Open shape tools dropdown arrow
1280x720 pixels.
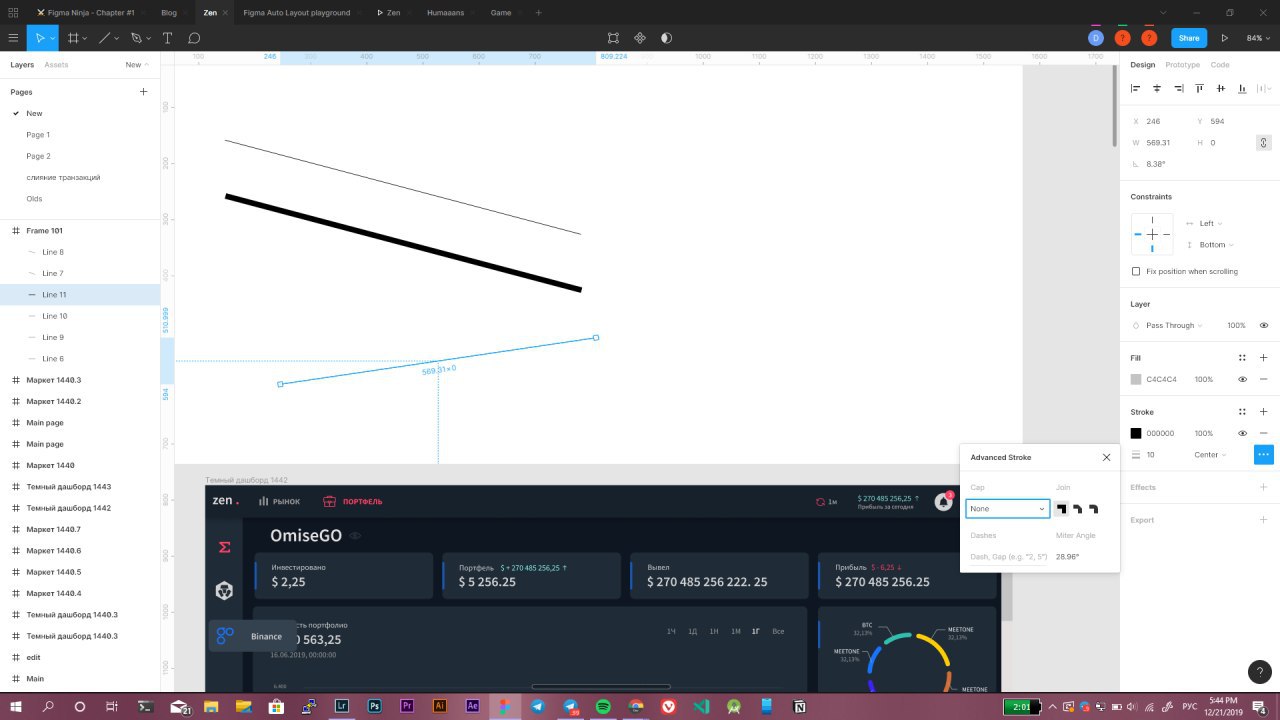point(118,38)
